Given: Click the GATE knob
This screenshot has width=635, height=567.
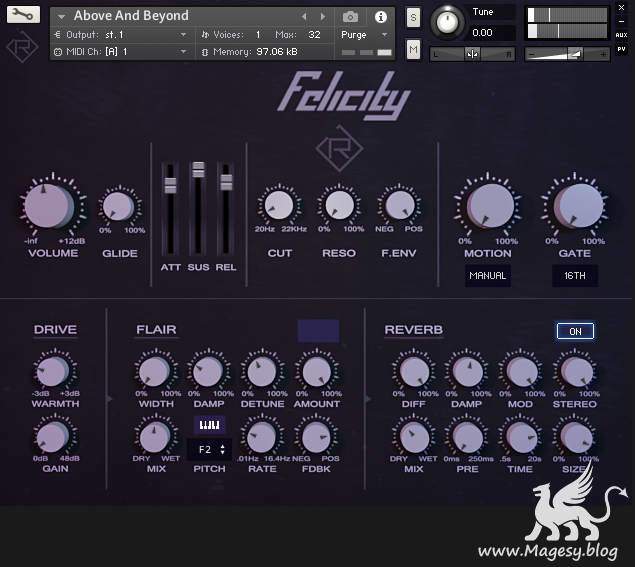Looking at the screenshot, I should [x=578, y=206].
